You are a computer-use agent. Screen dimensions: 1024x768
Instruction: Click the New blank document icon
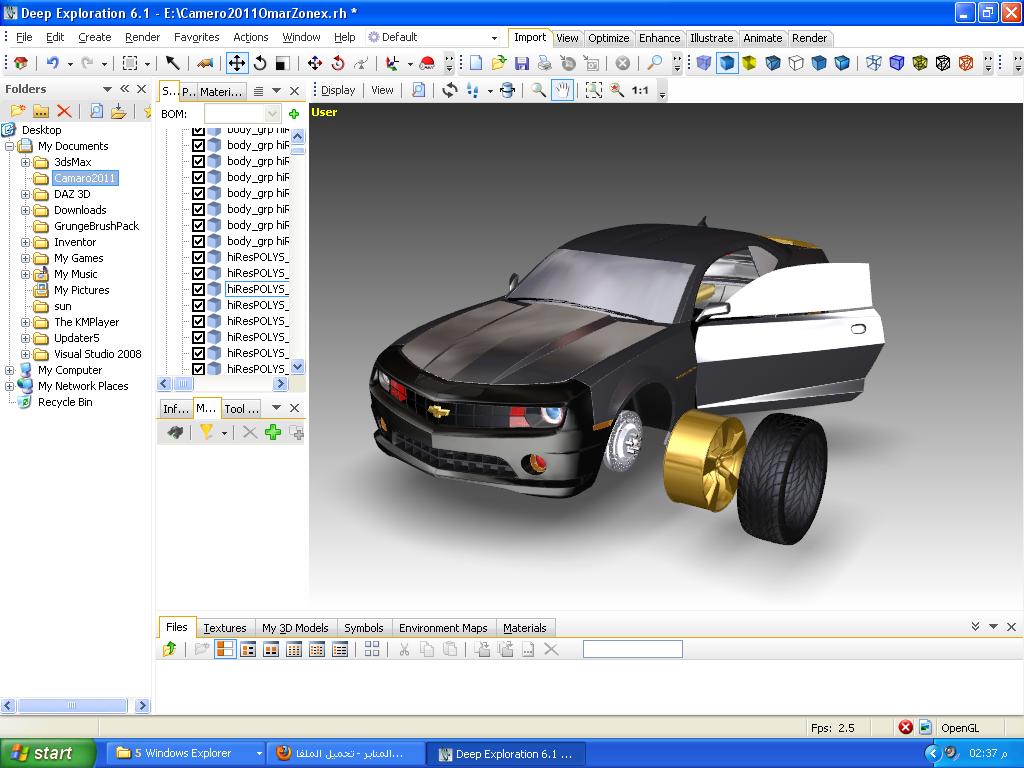click(476, 63)
